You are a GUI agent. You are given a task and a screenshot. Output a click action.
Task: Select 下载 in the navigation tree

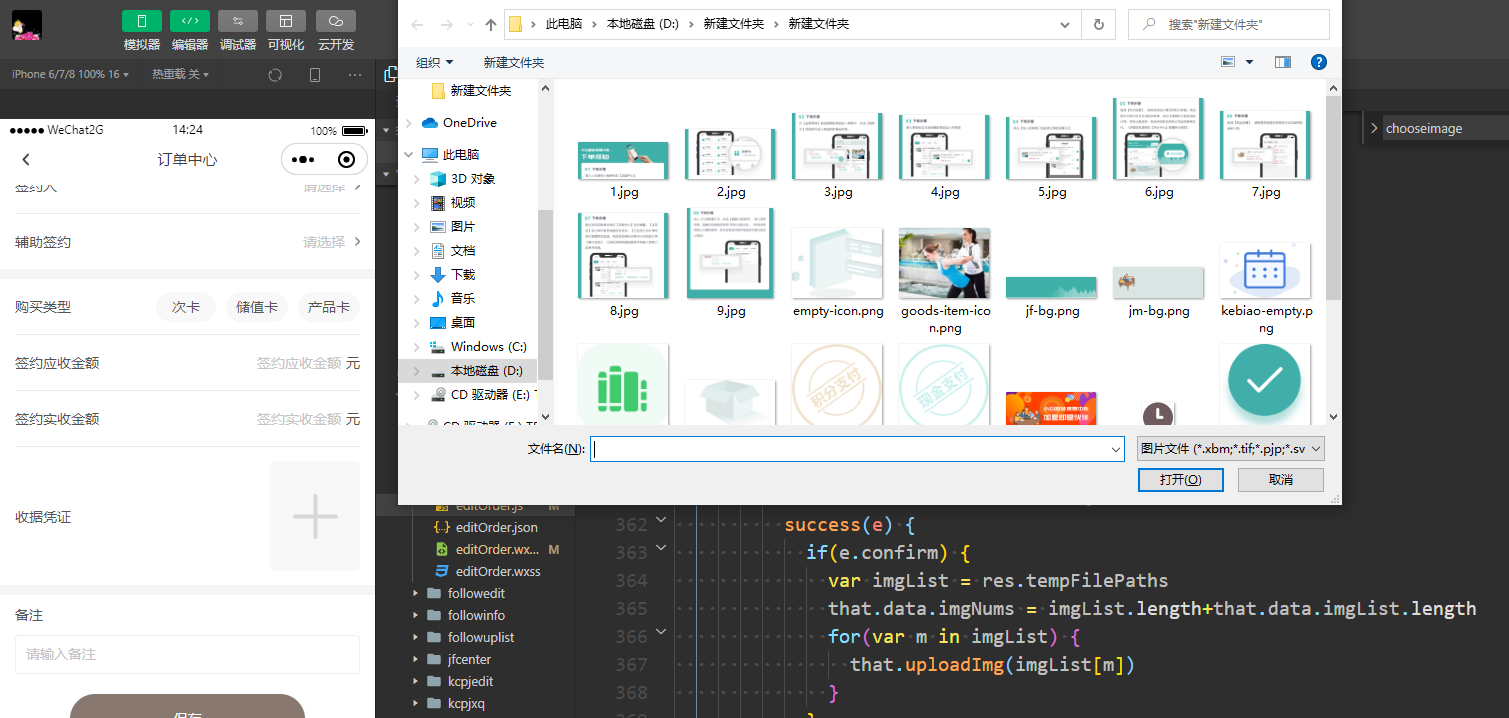click(x=462, y=274)
